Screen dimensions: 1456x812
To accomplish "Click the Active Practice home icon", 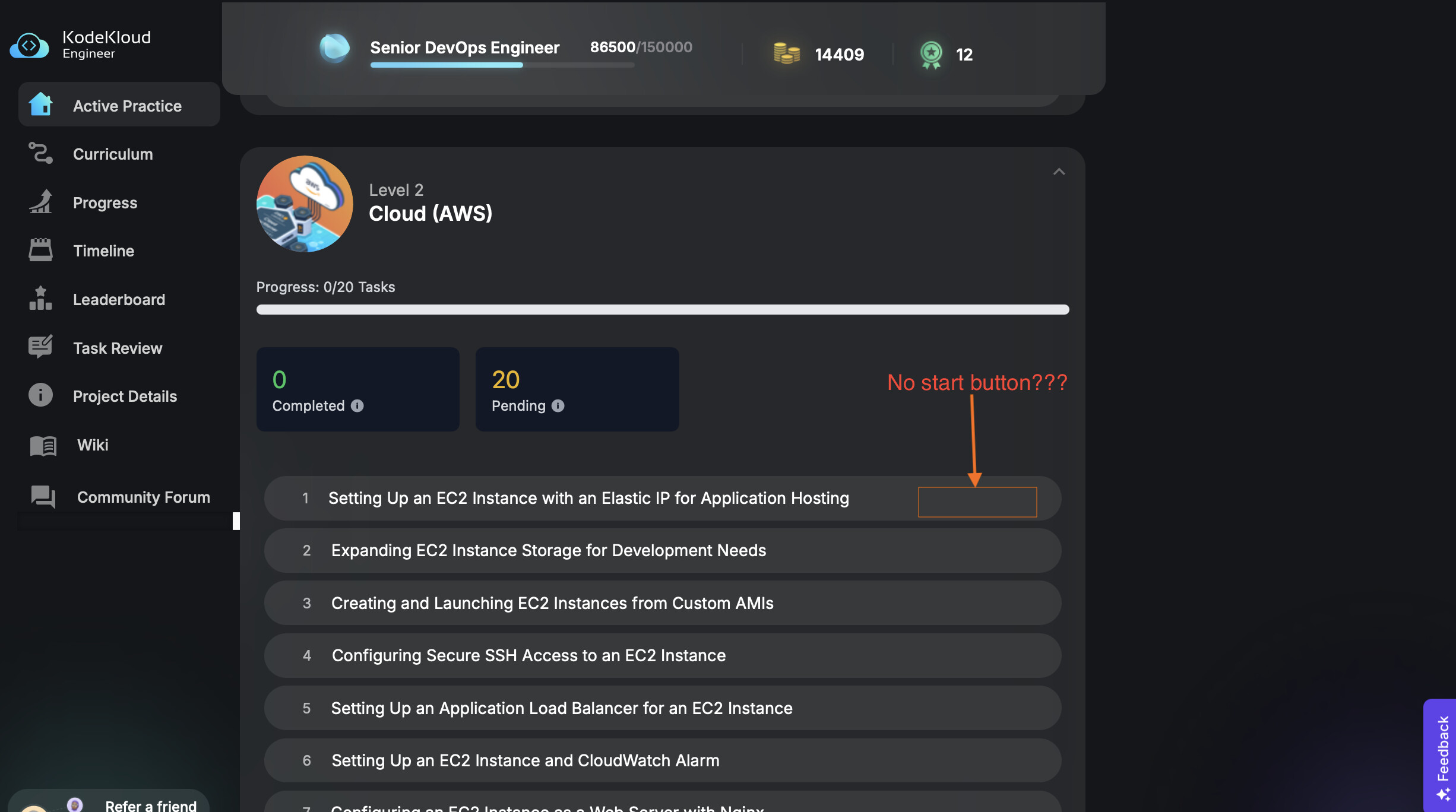I will [40, 104].
